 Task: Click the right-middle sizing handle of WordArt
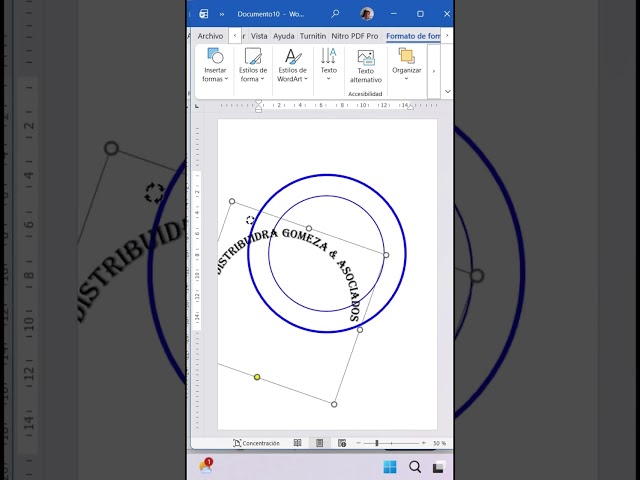click(x=360, y=330)
